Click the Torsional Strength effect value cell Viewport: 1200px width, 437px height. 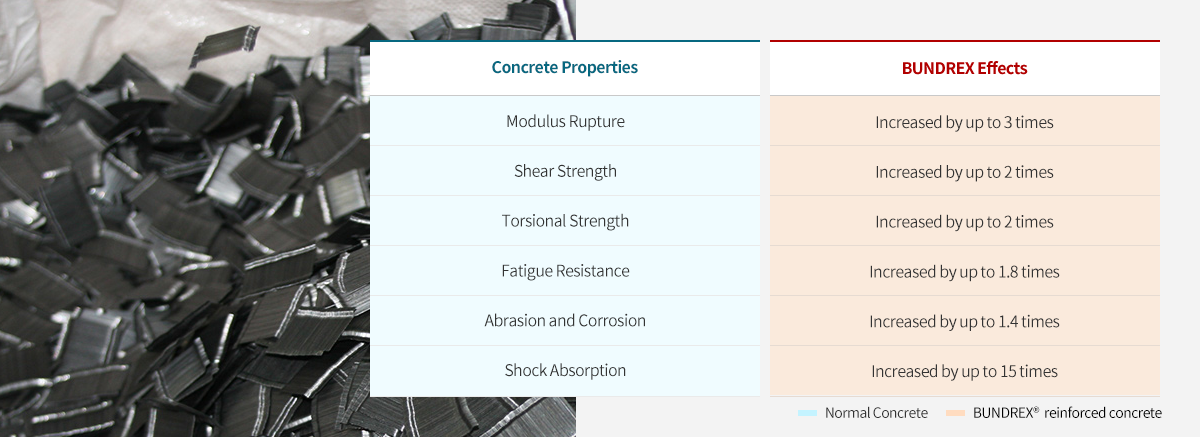965,222
